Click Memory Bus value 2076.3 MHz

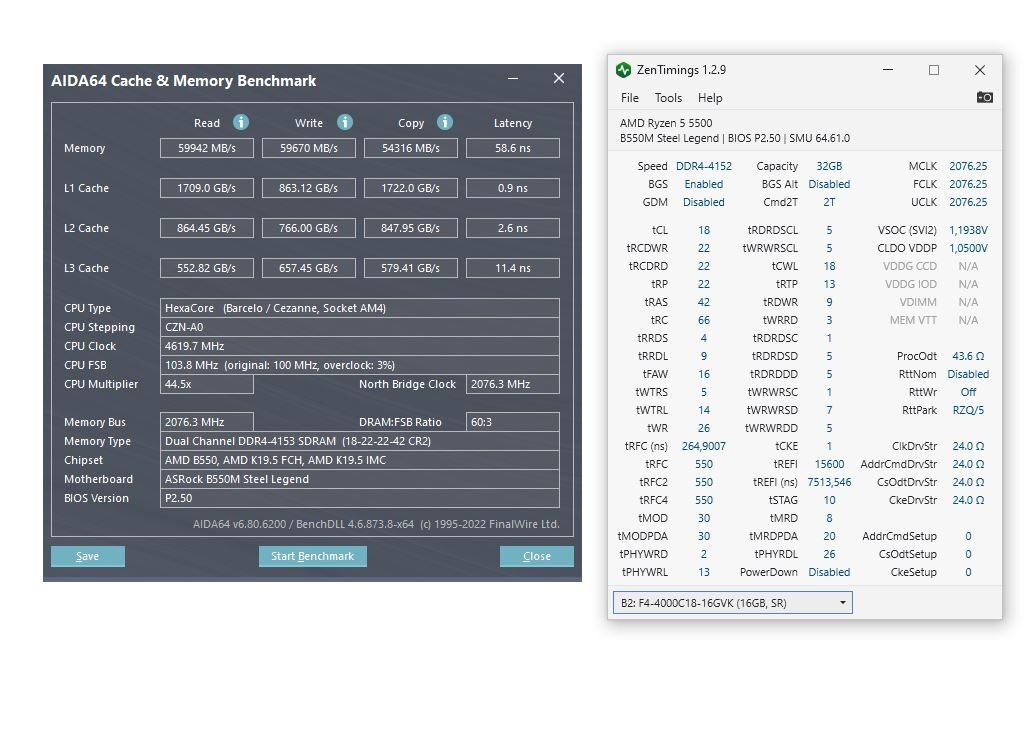pos(206,422)
